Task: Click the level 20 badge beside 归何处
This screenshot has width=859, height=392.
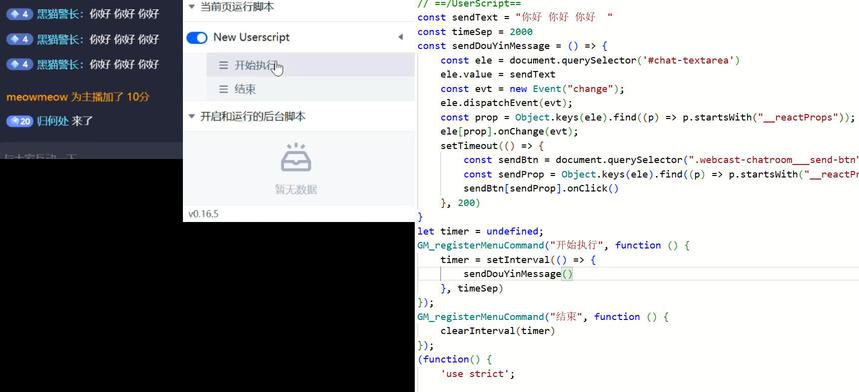Action: (x=20, y=122)
